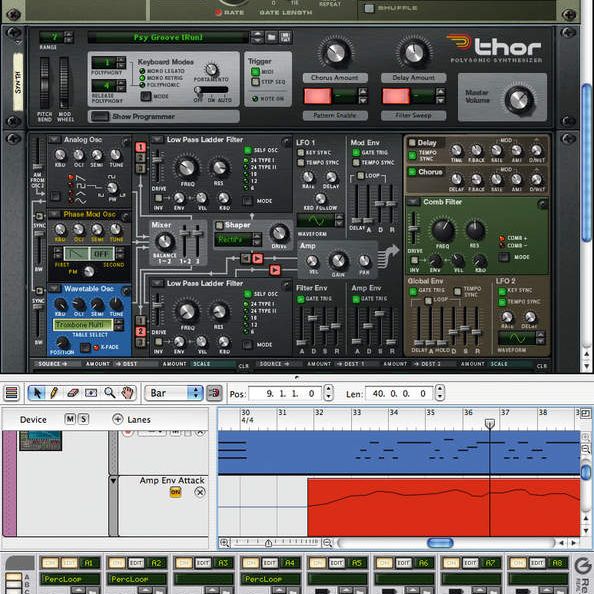The width and height of the screenshot is (594, 594).
Task: Open the Thor patch browser folder icon
Action: tap(271, 37)
